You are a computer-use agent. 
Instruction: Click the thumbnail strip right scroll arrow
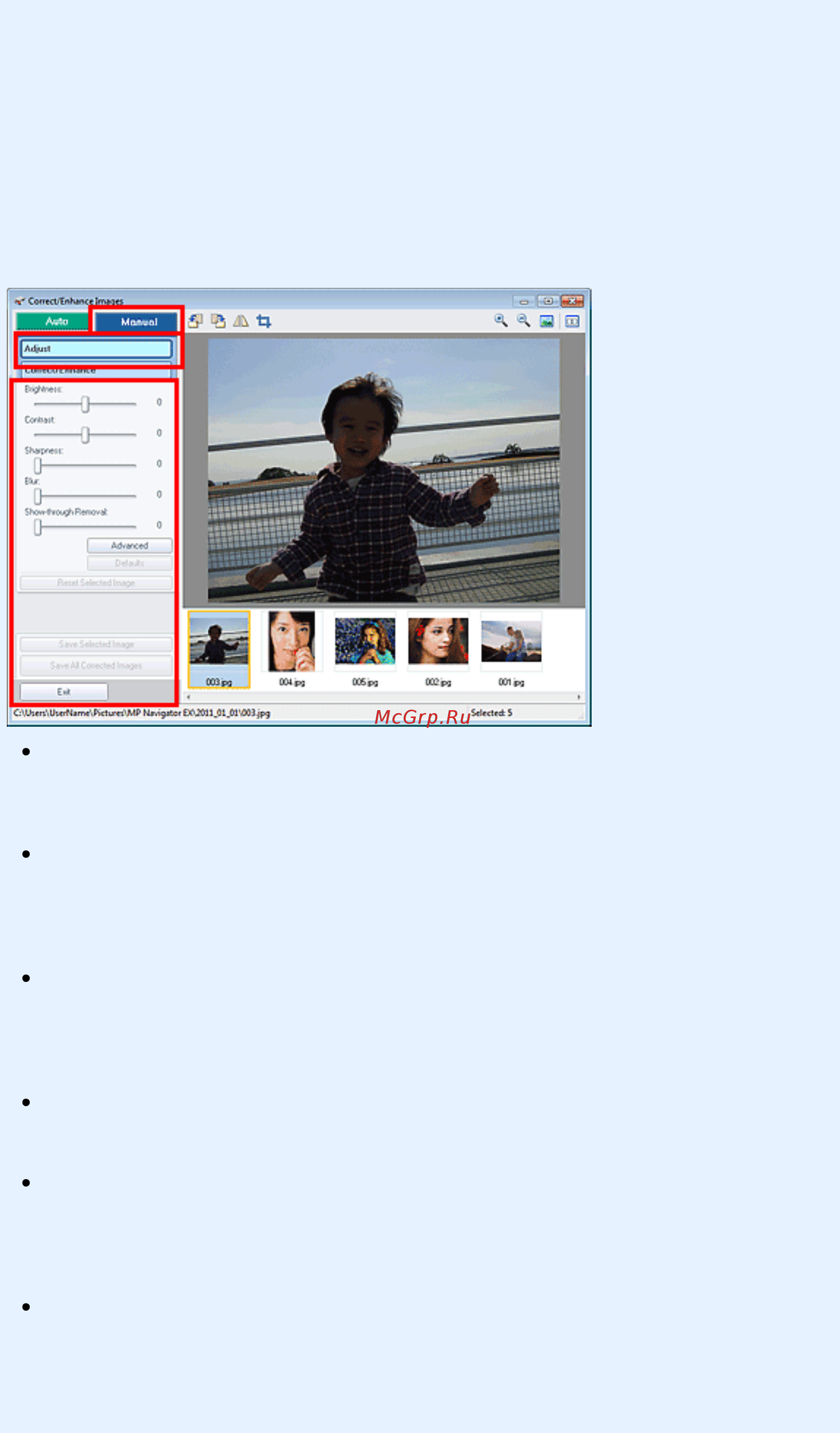tap(579, 697)
